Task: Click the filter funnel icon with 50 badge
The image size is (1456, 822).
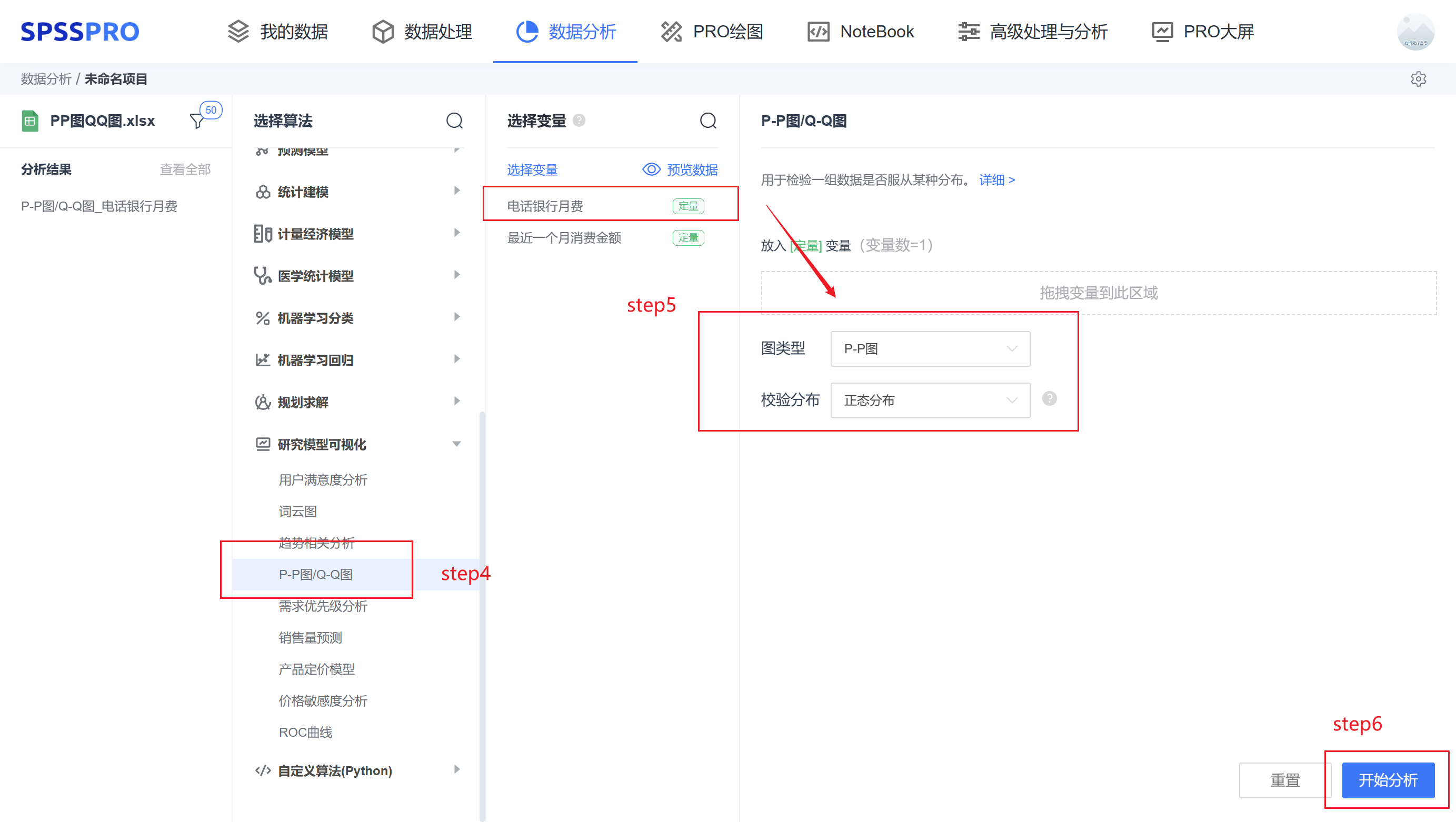Action: (x=197, y=121)
